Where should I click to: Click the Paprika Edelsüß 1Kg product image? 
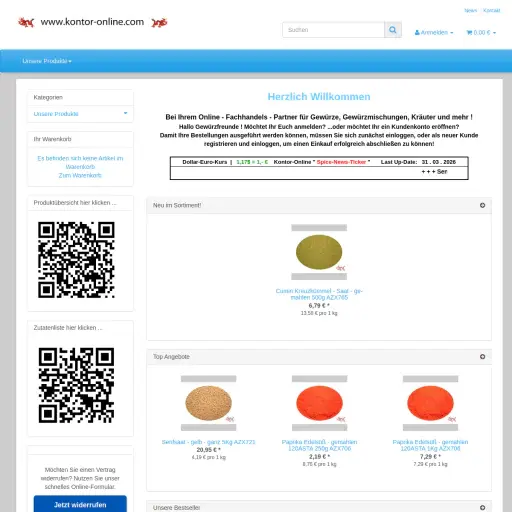(x=430, y=403)
